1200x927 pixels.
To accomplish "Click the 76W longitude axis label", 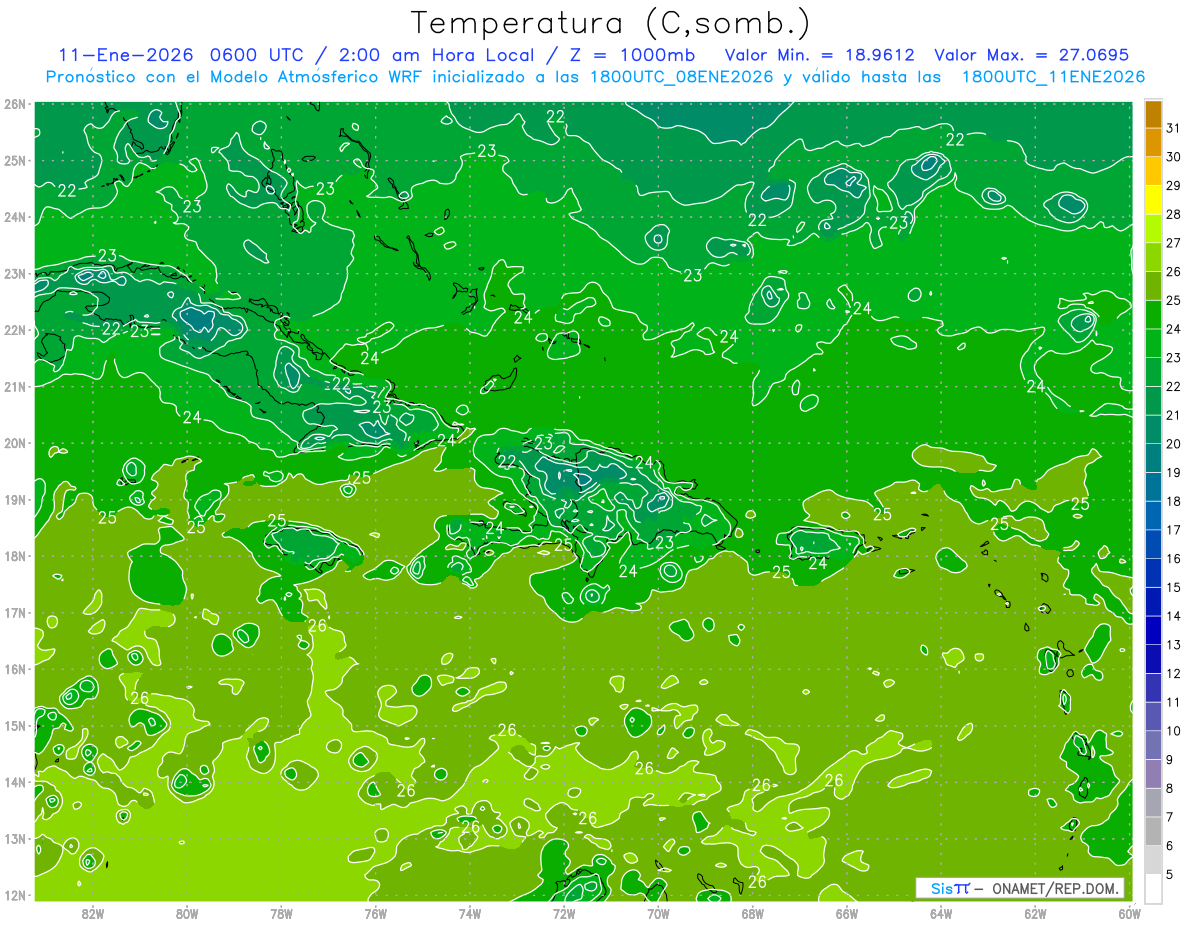I will click(x=375, y=913).
